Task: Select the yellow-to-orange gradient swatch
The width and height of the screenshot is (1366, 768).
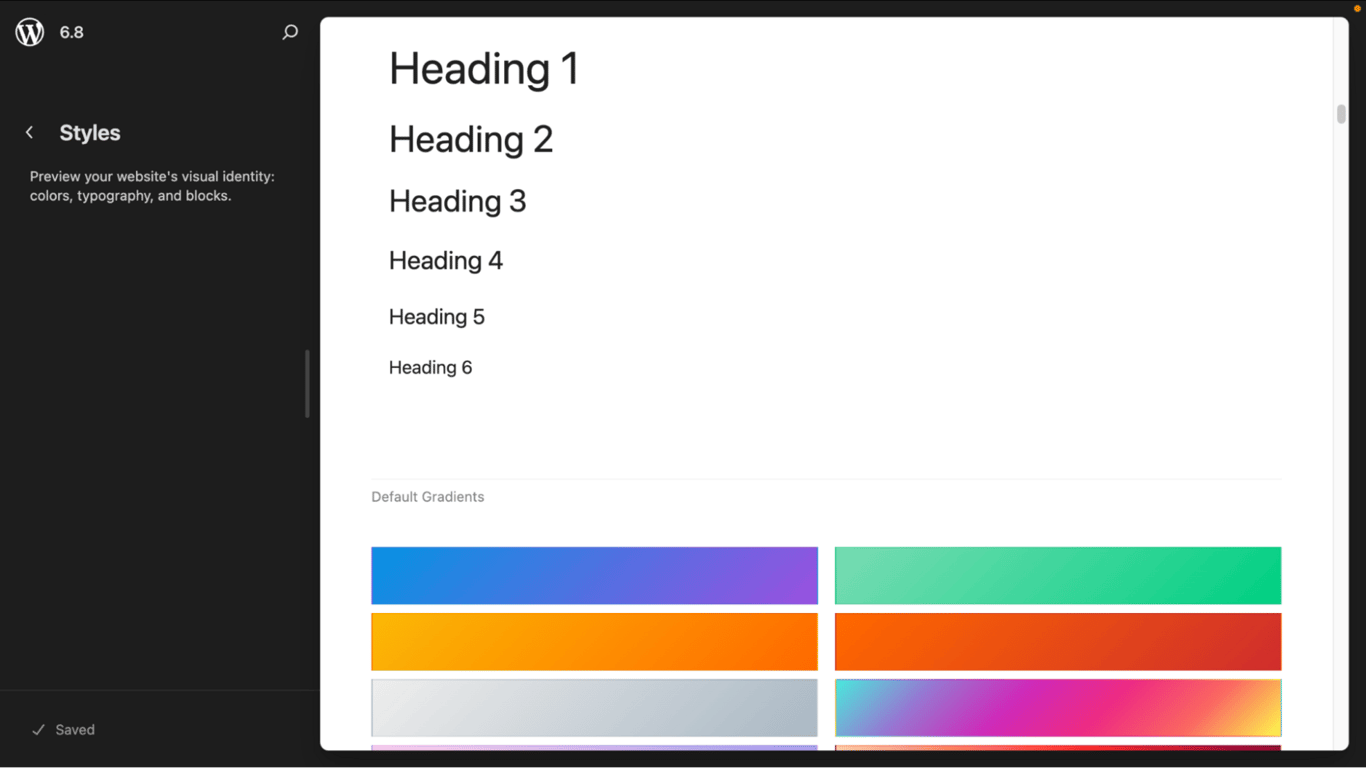Action: pos(594,641)
